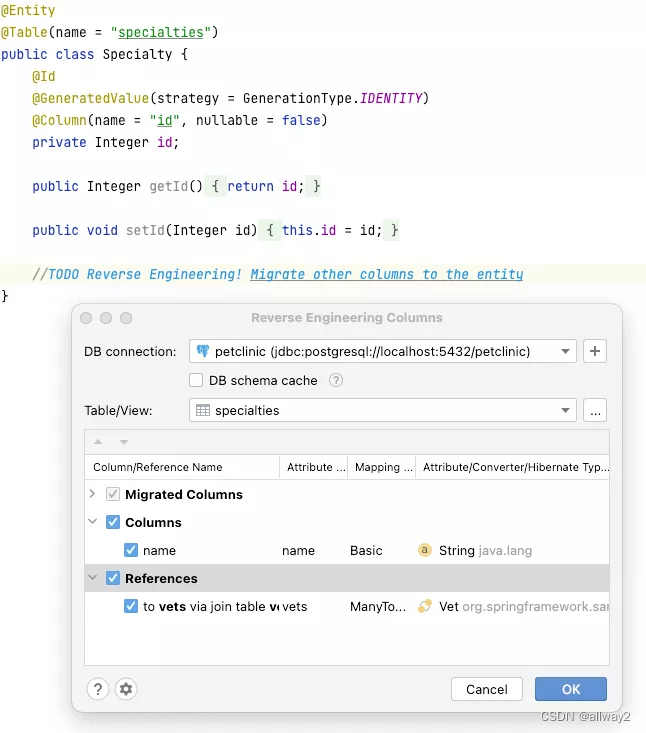Screen dimensions: 646x733
Task: Open the table browse ellipsis button
Action: (x=595, y=410)
